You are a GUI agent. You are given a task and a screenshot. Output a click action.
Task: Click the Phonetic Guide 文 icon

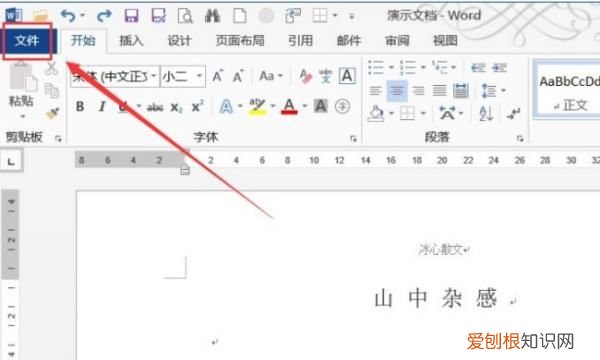[x=326, y=76]
